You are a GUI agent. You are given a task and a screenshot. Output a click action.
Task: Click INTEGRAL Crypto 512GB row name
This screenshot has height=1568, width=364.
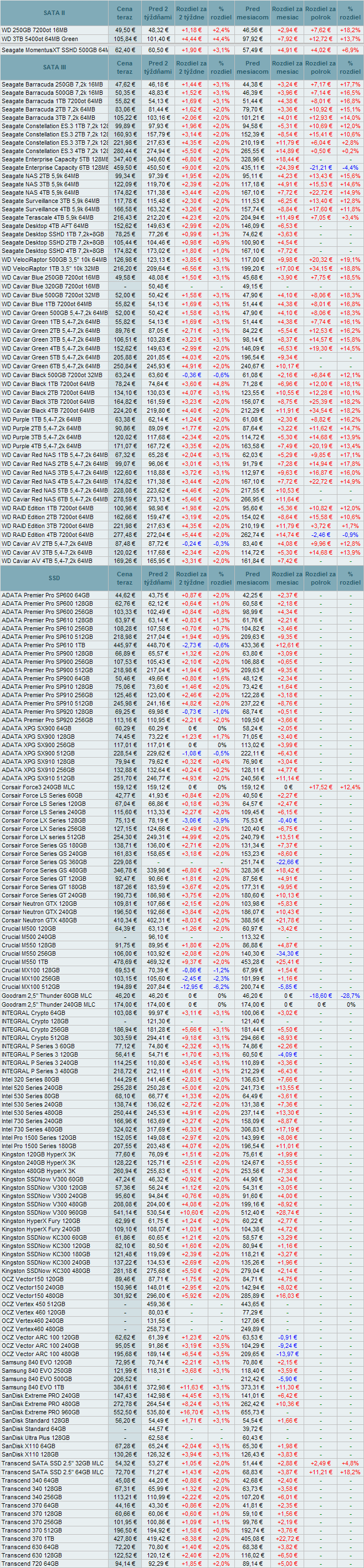pyautogui.click(x=35, y=1038)
